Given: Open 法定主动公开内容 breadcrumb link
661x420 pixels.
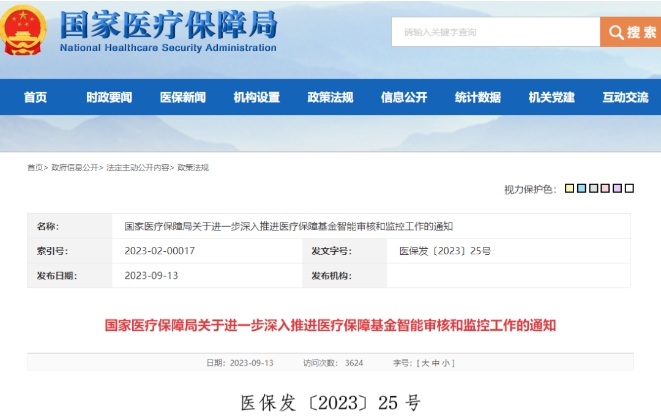Looking at the screenshot, I should pyautogui.click(x=138, y=168).
